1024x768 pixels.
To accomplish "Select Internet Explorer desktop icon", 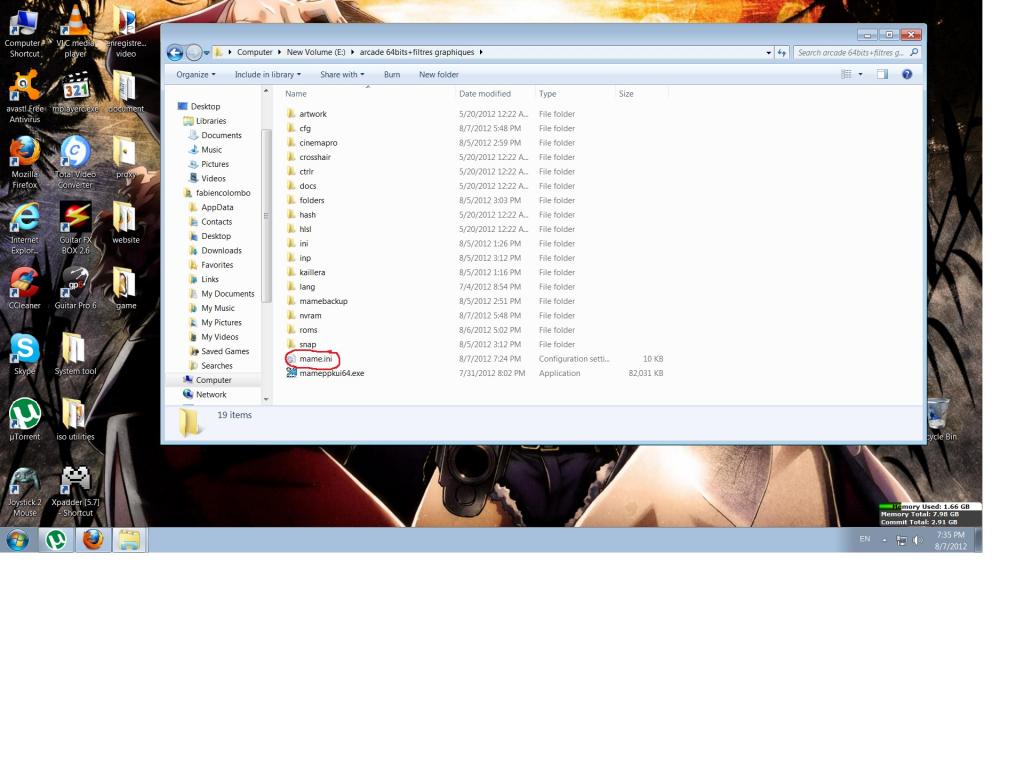I will (x=24, y=227).
